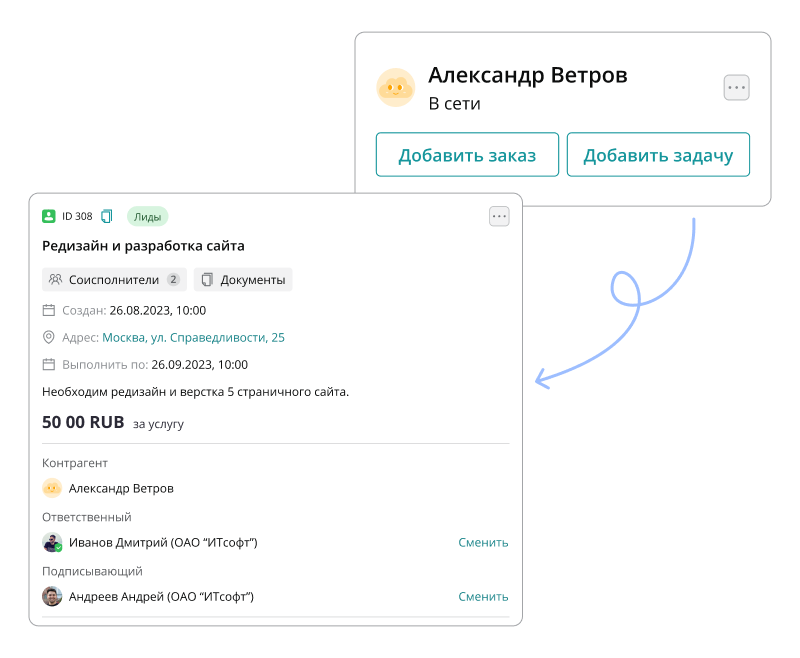Click the calendar icon beside Создан date
Image resolution: width=800 pixels, height=658 pixels.
48,310
